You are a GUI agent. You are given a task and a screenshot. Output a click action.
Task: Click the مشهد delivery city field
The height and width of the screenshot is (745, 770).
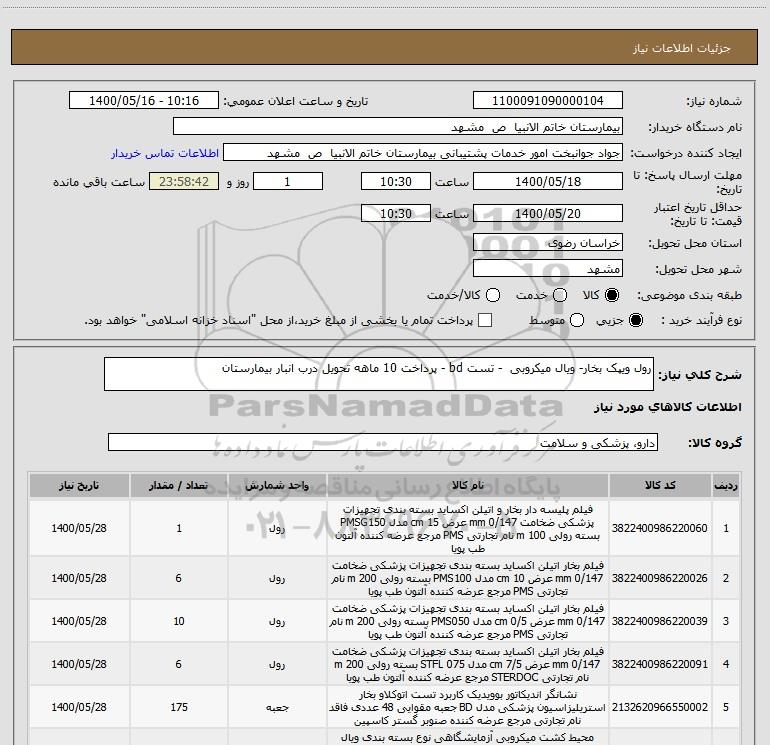(x=546, y=269)
